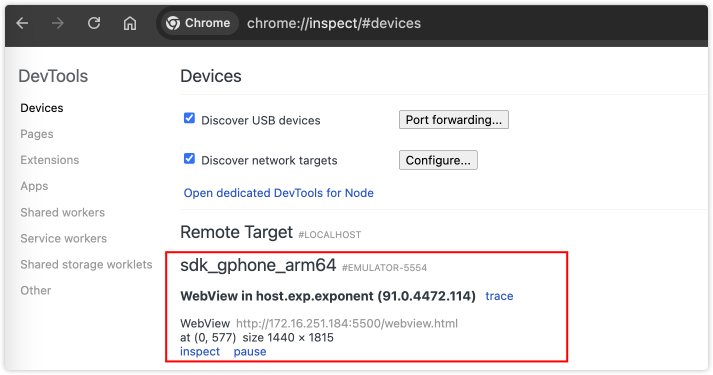Click the browser forward arrow
The image size is (713, 375).
click(x=58, y=23)
